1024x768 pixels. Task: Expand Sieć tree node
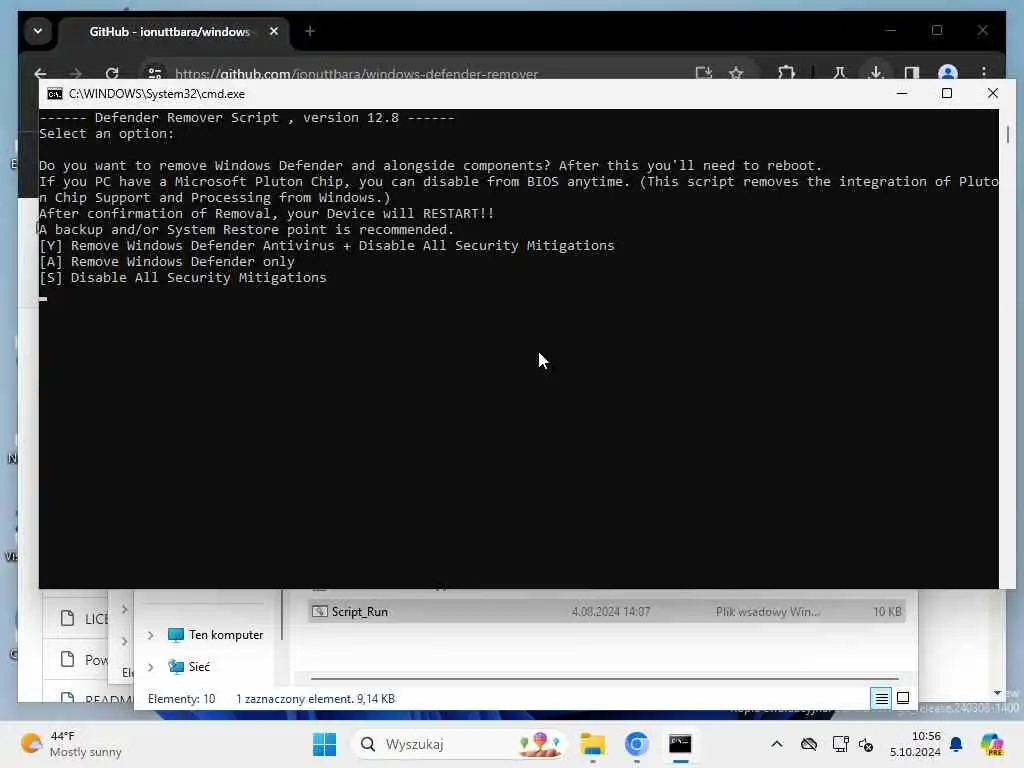pos(151,667)
